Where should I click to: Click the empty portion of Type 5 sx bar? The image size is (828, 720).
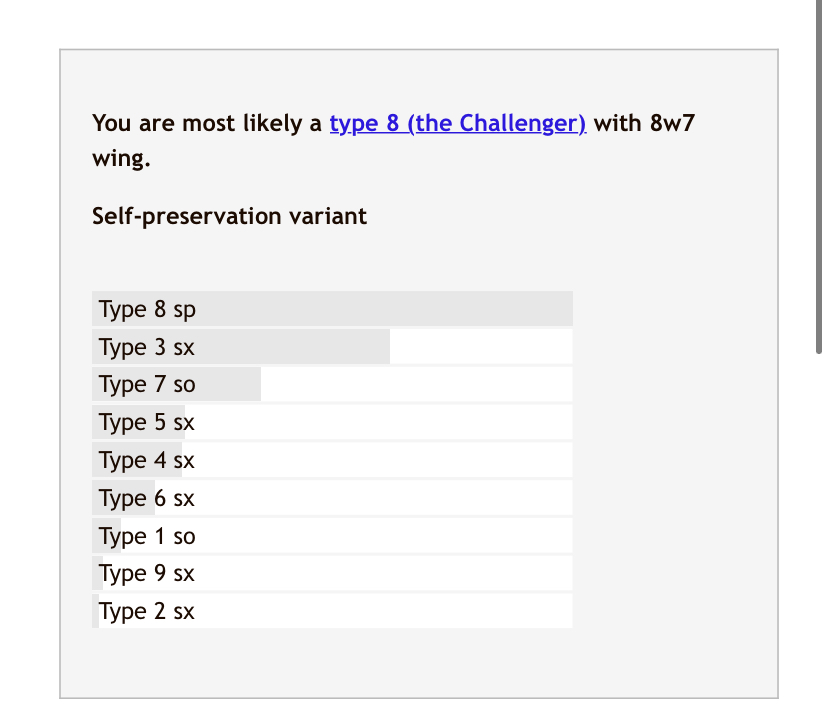(379, 422)
